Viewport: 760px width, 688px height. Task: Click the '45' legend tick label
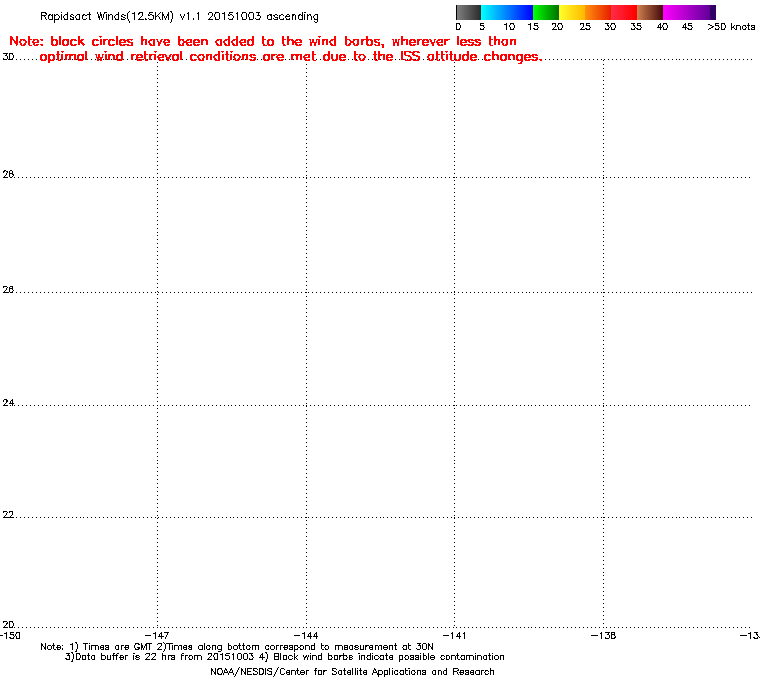coord(687,27)
